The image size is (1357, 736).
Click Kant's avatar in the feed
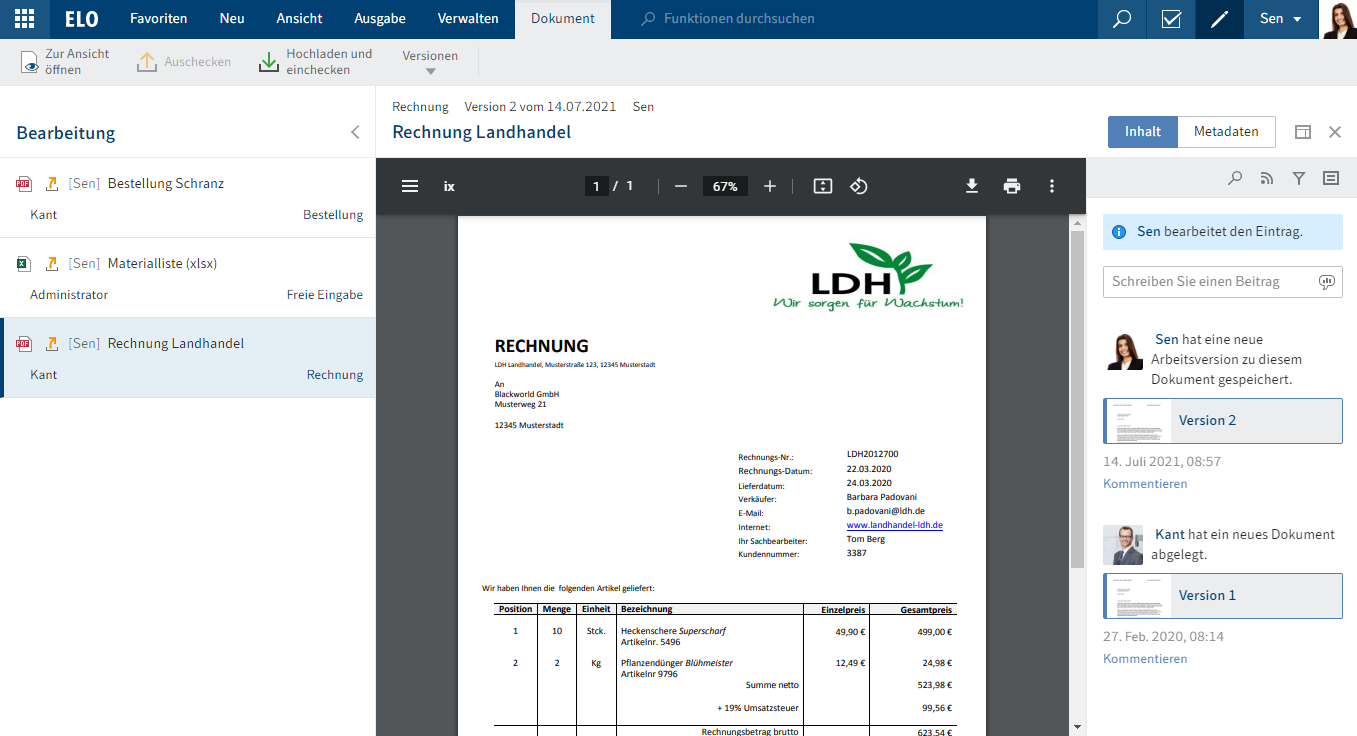(1123, 545)
